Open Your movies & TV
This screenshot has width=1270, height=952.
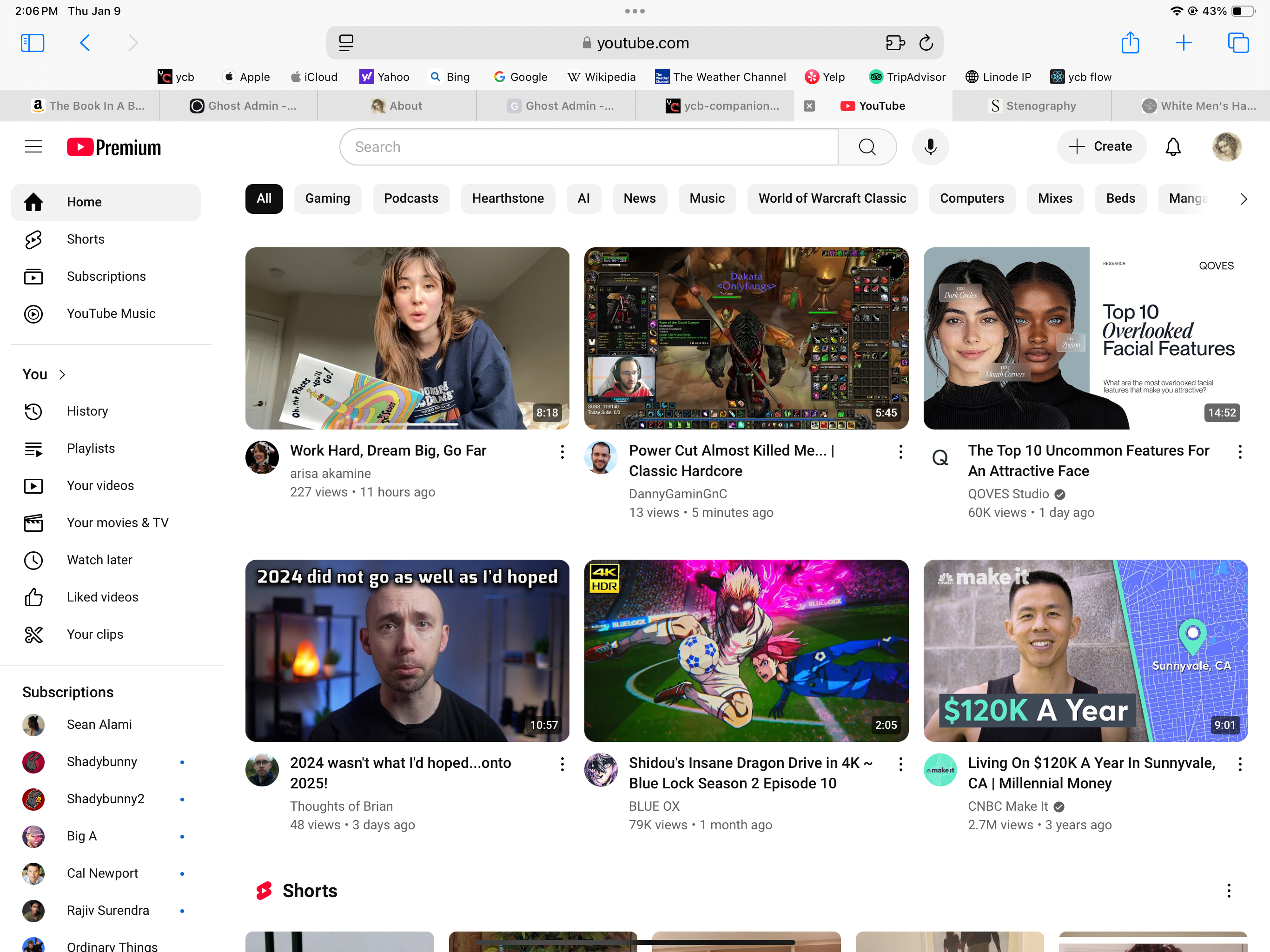[x=106, y=523]
